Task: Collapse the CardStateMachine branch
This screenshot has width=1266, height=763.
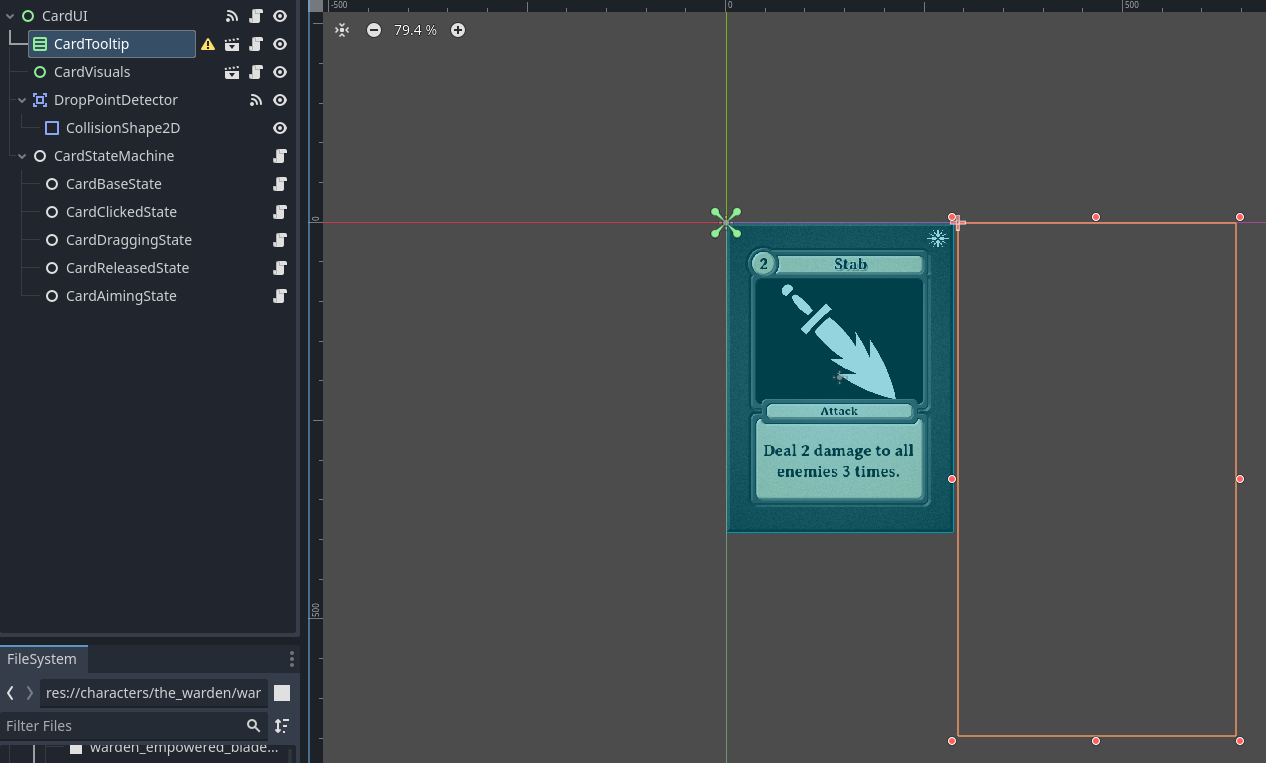Action: coord(21,156)
